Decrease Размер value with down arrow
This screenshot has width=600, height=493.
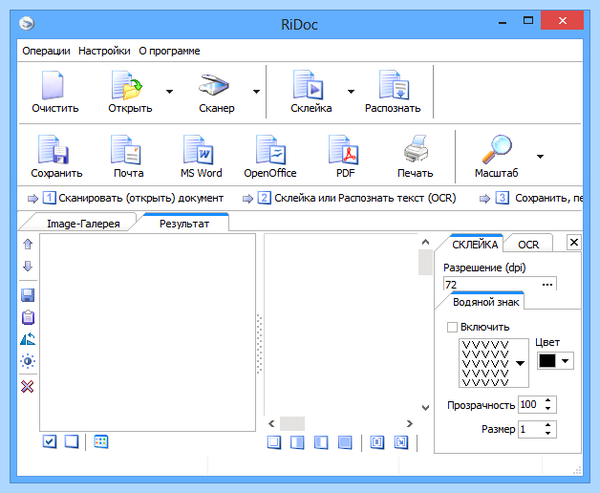pos(548,433)
